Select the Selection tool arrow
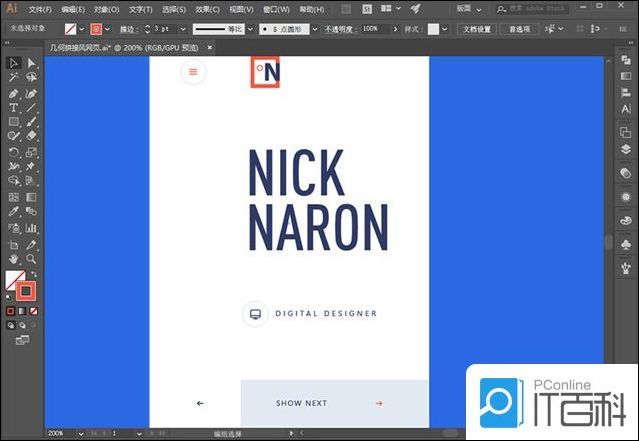639x441 pixels. 14,63
